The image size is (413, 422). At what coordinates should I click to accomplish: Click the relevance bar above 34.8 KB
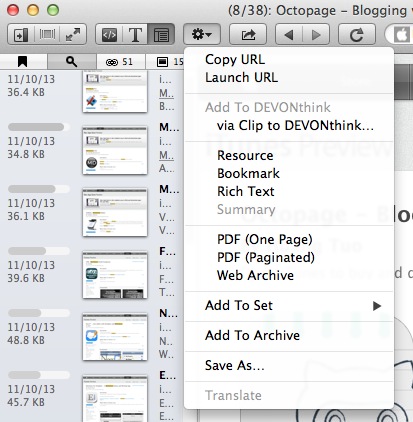39,127
